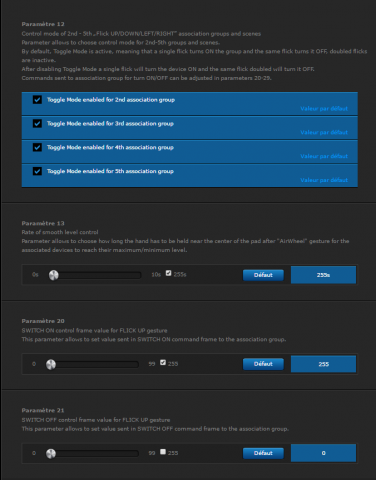Screen dimensions: 376x480
Task: Click Défaut button for Paramètre 21
Action: click(263, 453)
